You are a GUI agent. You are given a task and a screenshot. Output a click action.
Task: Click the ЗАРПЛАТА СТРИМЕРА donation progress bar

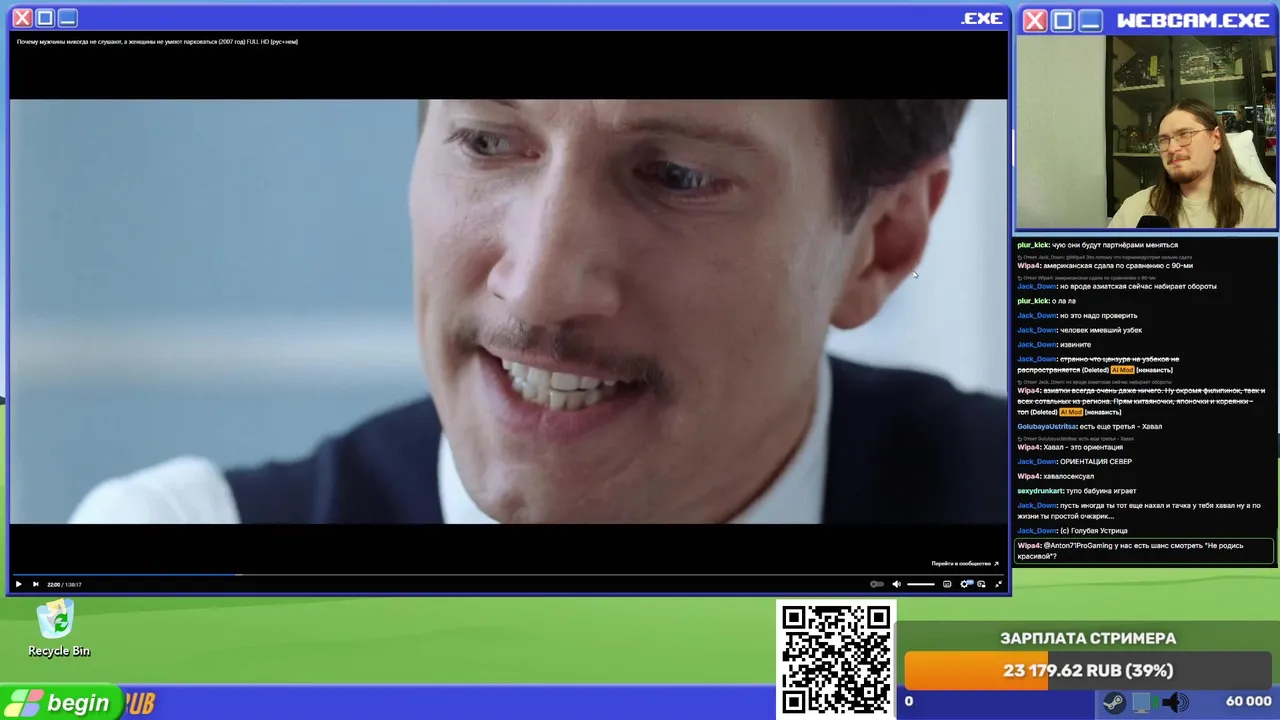(x=1088, y=670)
